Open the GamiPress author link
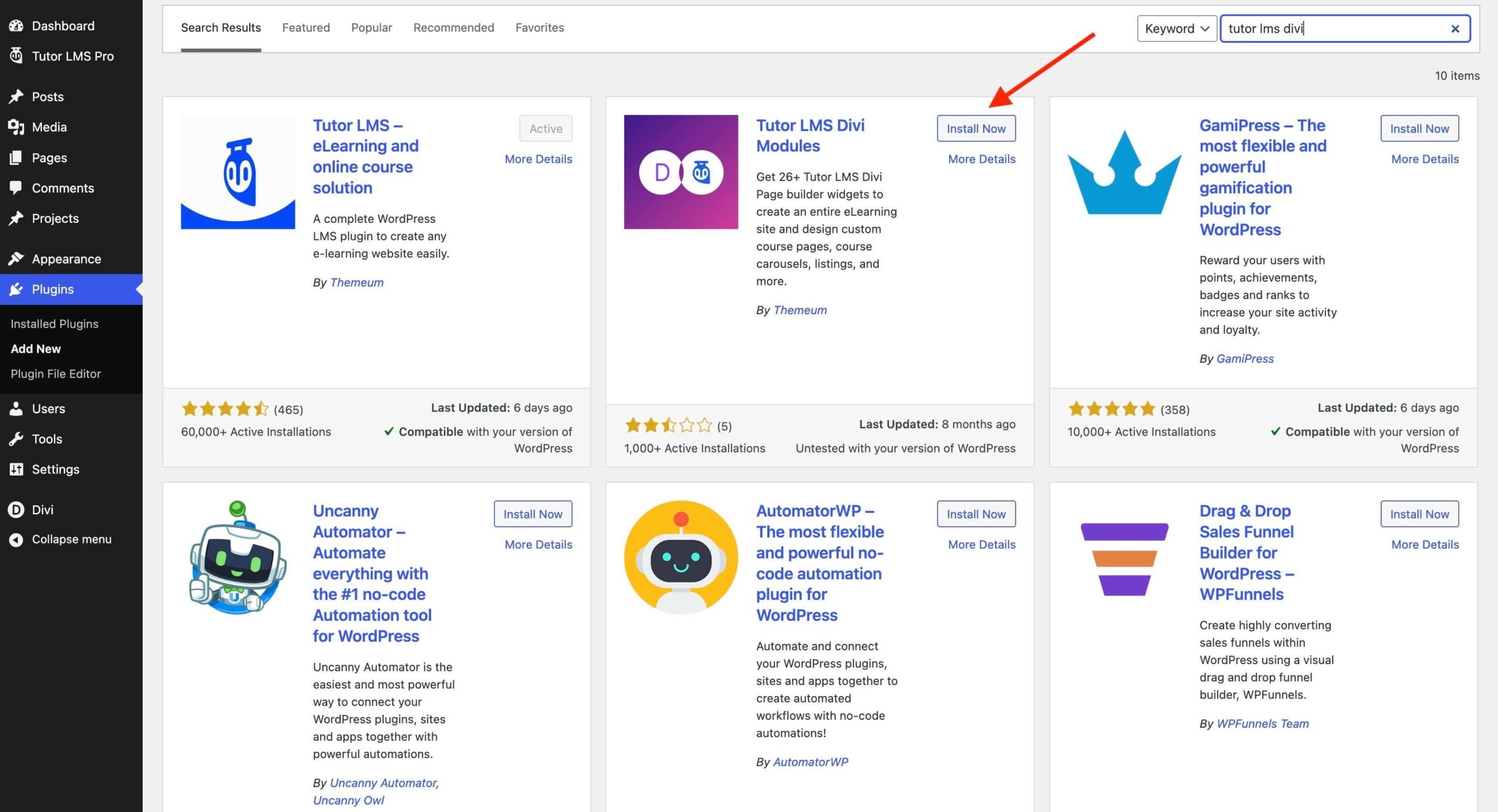Viewport: 1498px width, 812px height. 1245,359
